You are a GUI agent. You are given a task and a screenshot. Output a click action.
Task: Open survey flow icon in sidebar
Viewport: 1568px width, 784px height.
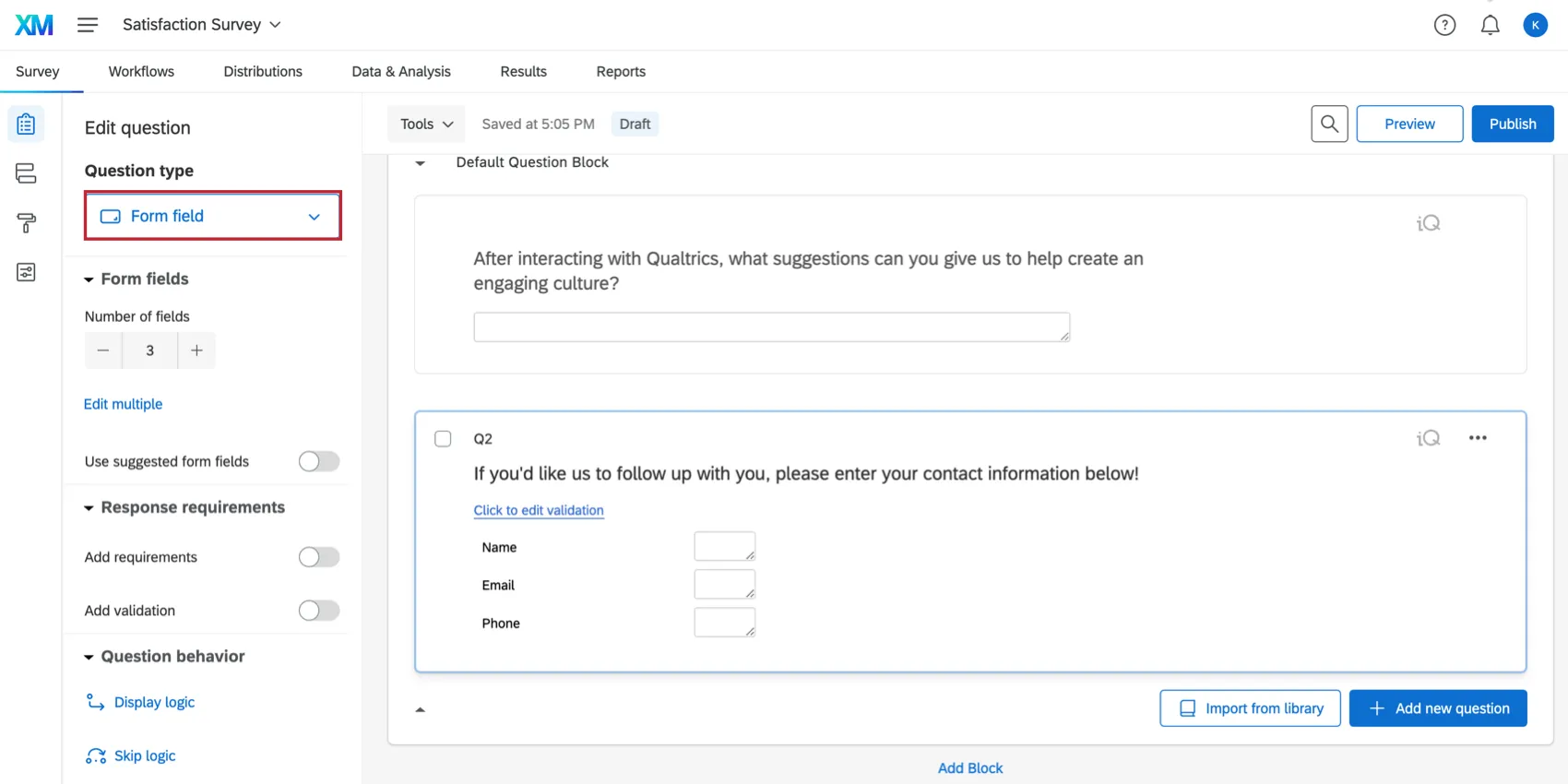26,173
